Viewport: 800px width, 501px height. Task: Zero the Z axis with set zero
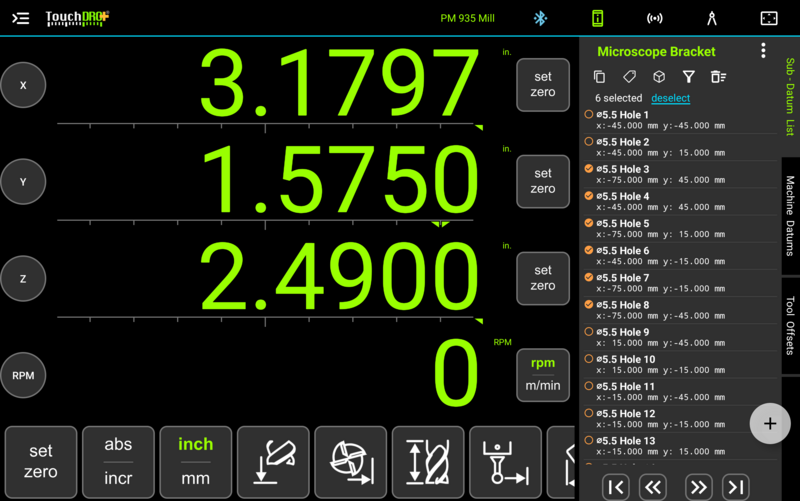(x=543, y=278)
